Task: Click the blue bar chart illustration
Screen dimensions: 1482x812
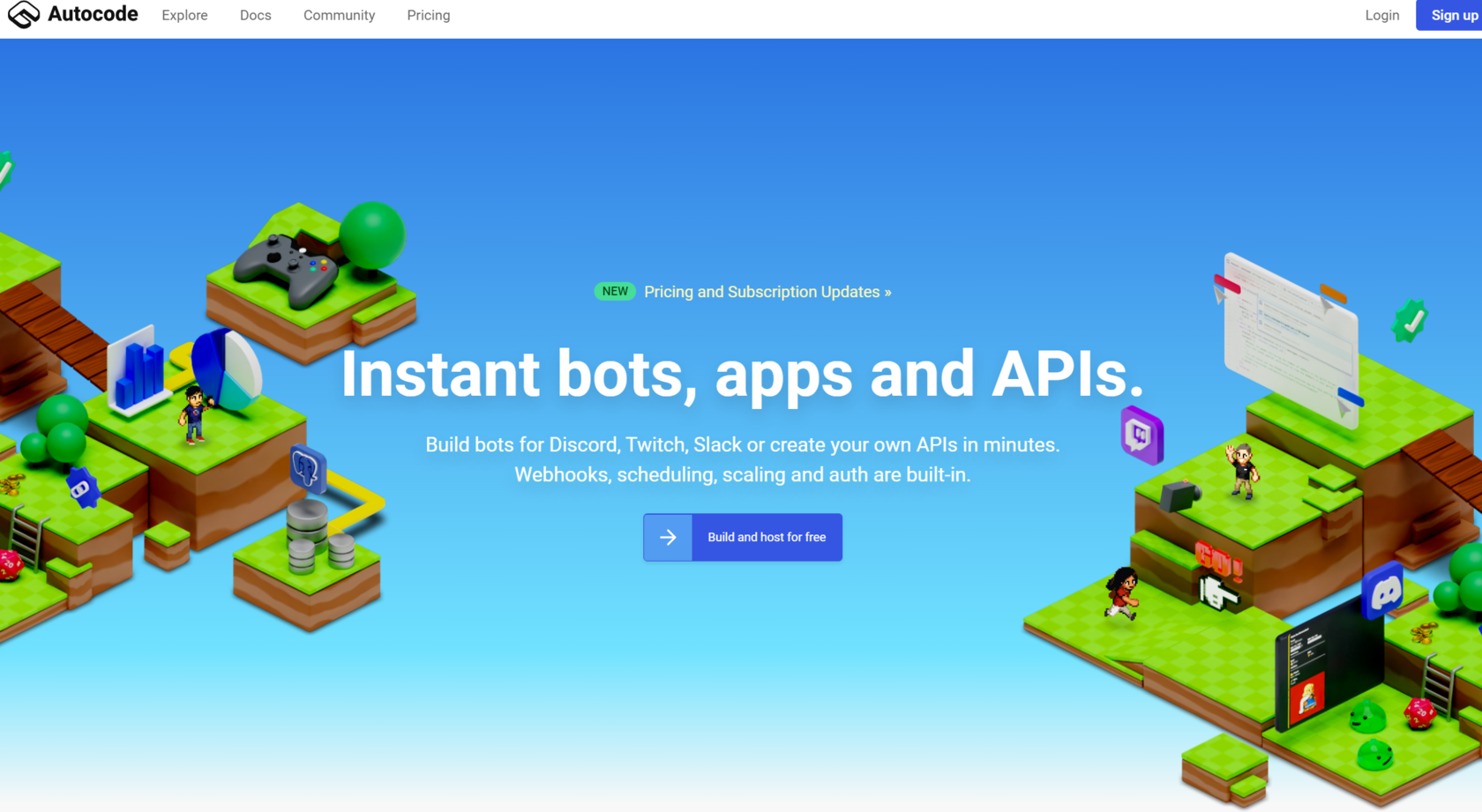Action: tap(138, 373)
